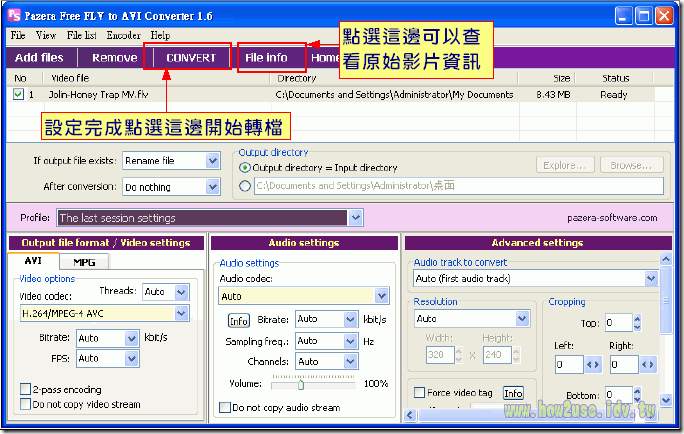Click the Info button beside Force video tag

click(513, 393)
